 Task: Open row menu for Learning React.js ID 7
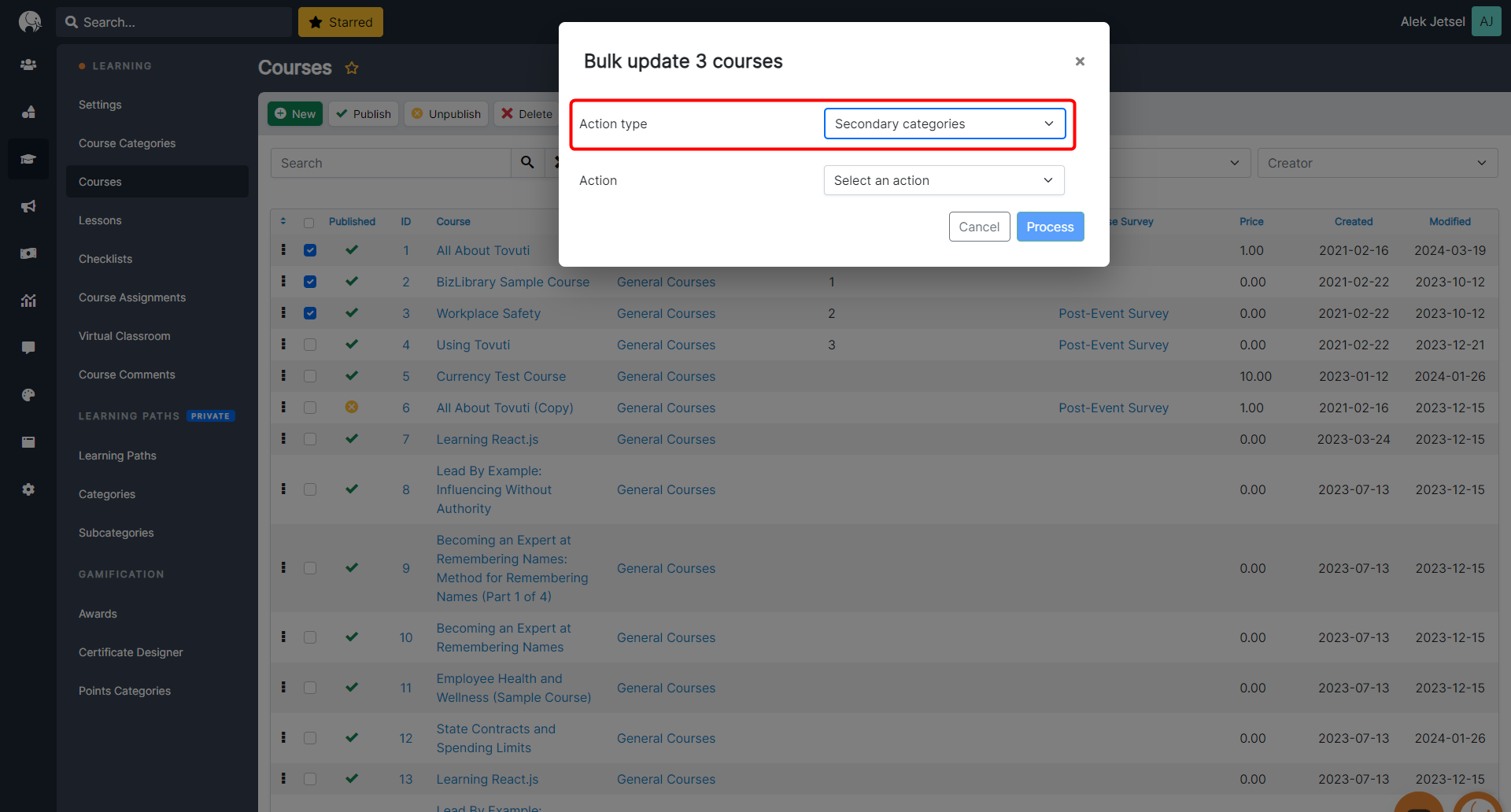[283, 438]
